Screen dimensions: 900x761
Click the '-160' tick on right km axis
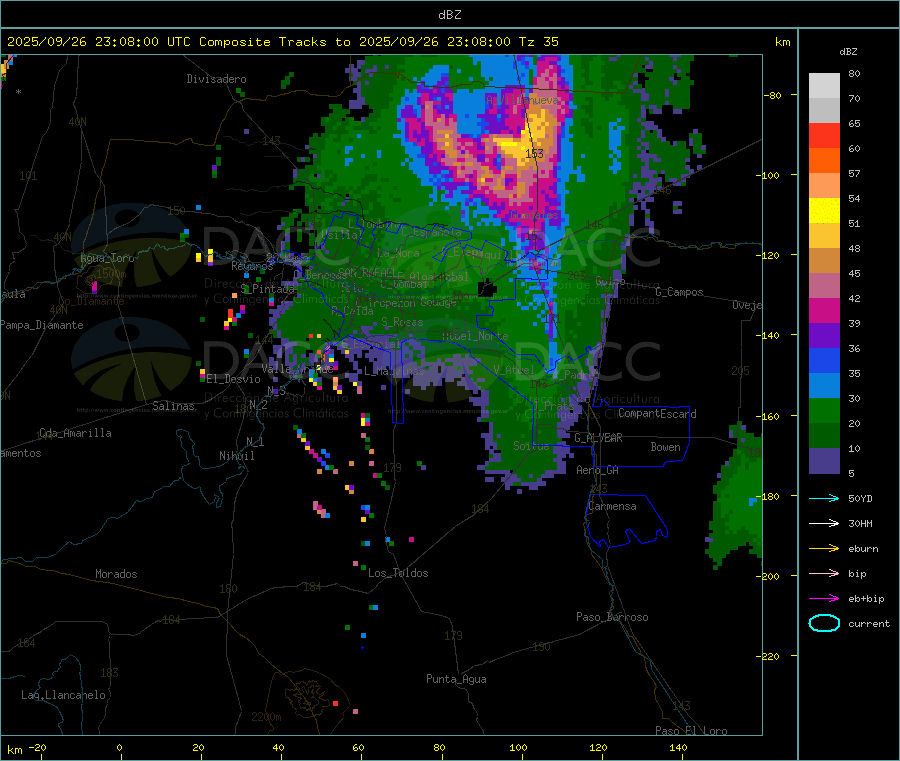[x=770, y=417]
